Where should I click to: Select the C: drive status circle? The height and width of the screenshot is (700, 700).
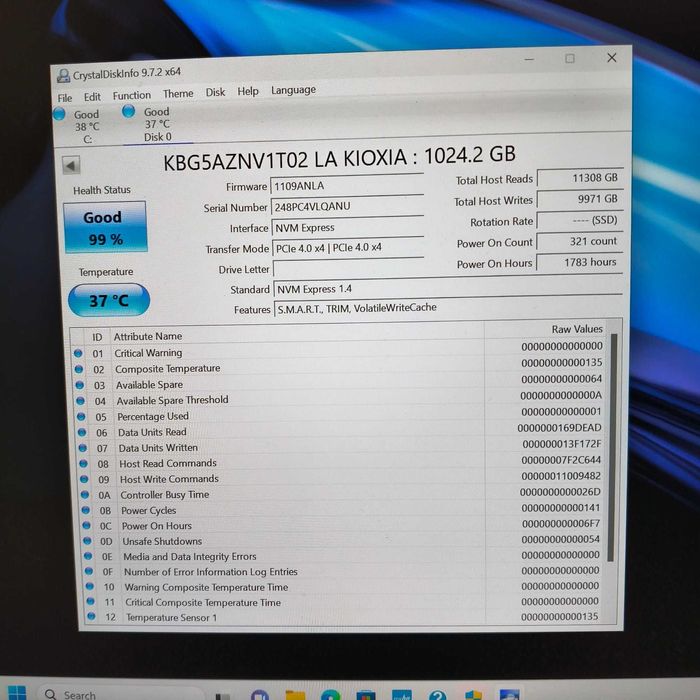point(59,114)
